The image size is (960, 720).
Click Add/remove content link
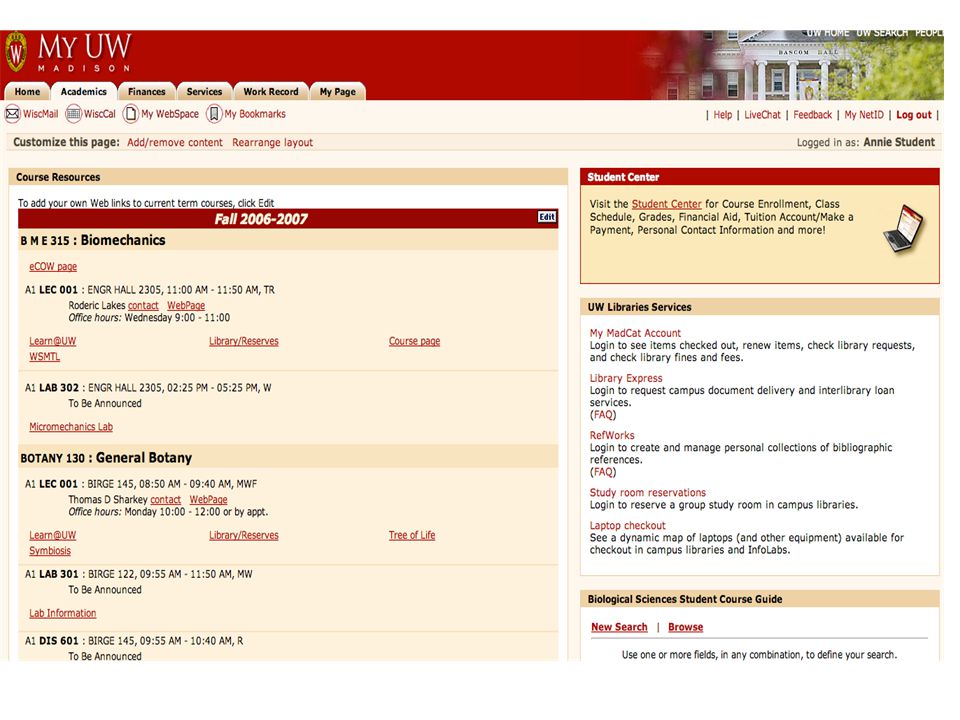[x=174, y=143]
